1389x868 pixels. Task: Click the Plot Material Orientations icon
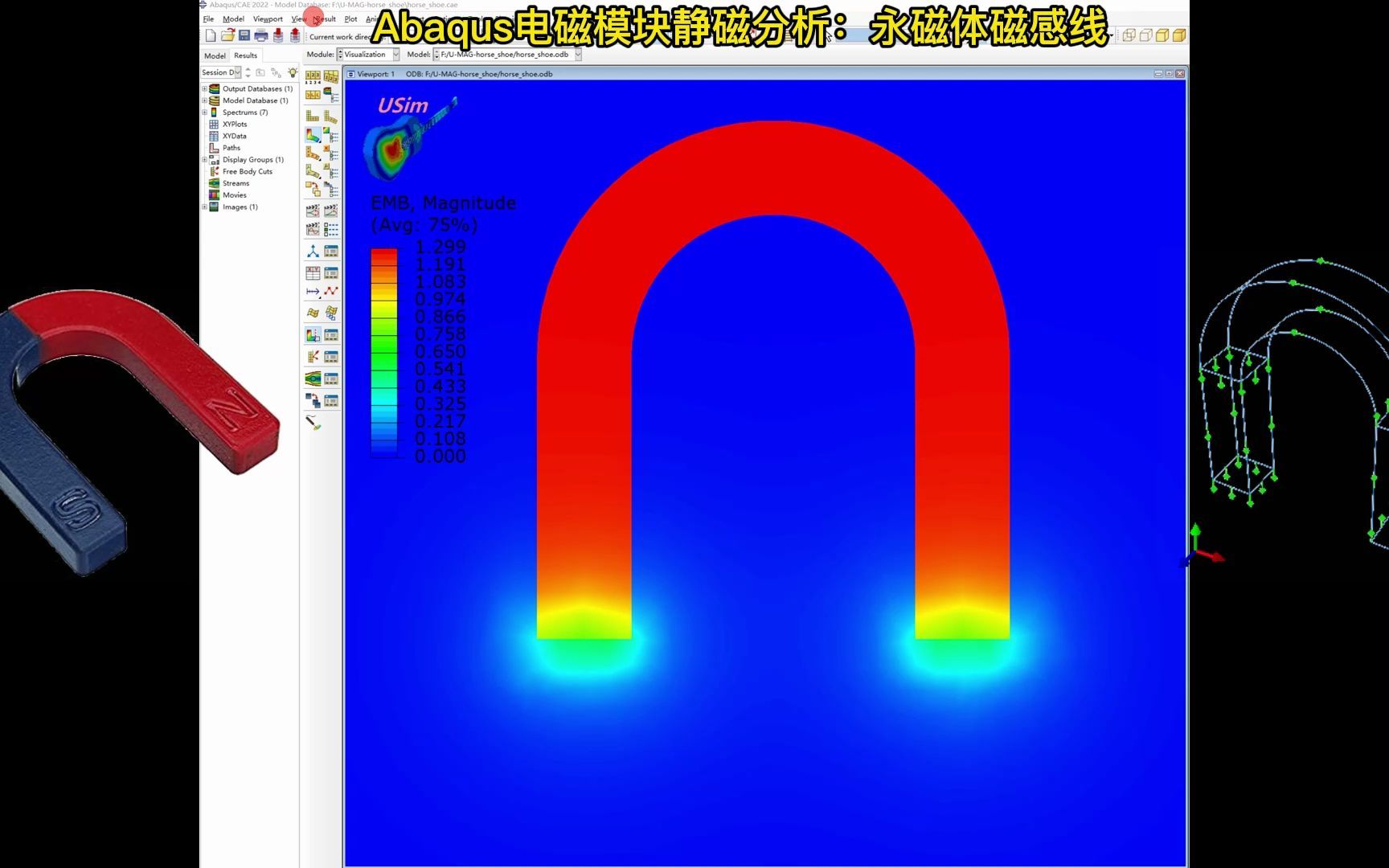[x=313, y=171]
